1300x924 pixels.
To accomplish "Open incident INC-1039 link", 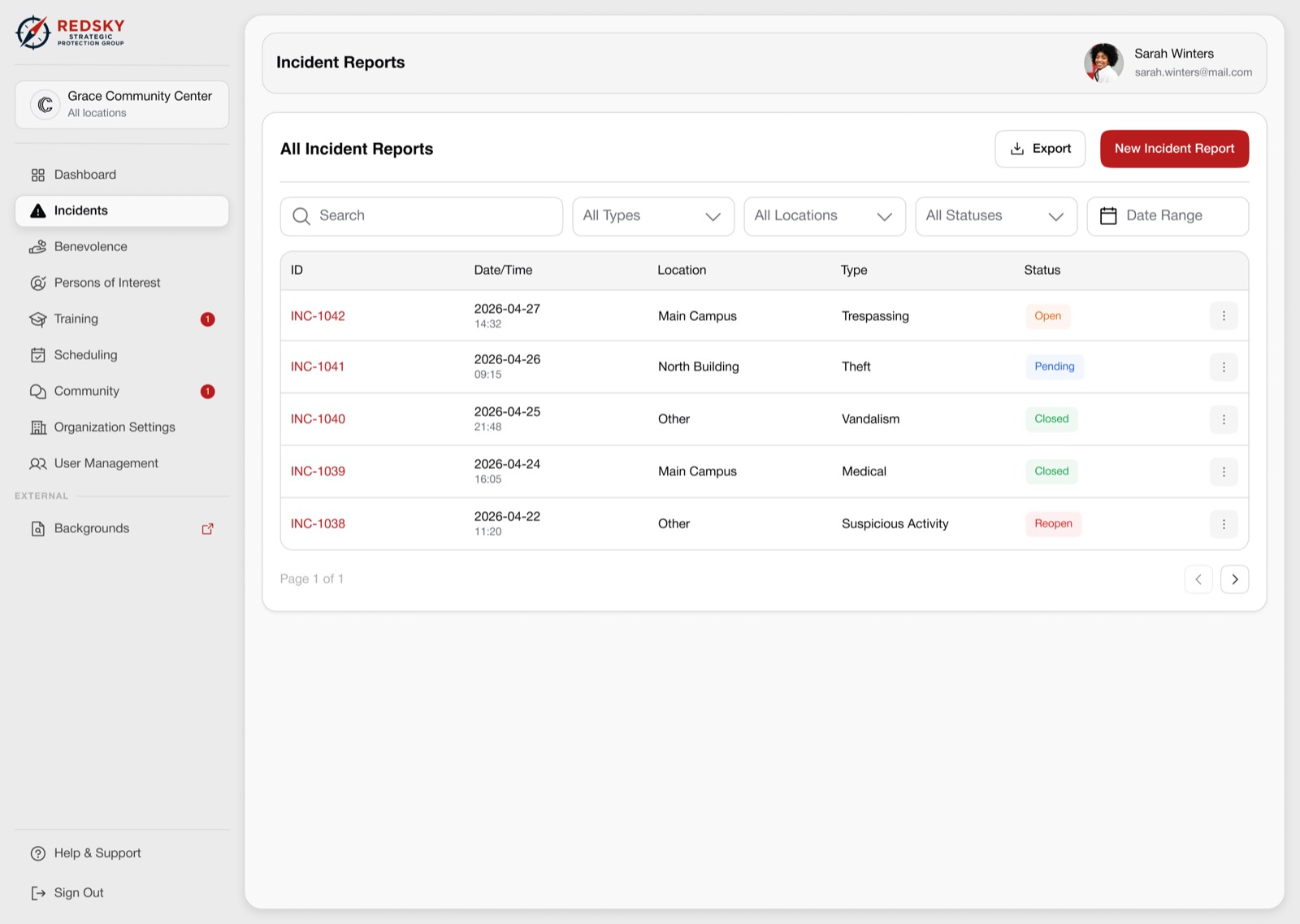I will (318, 472).
